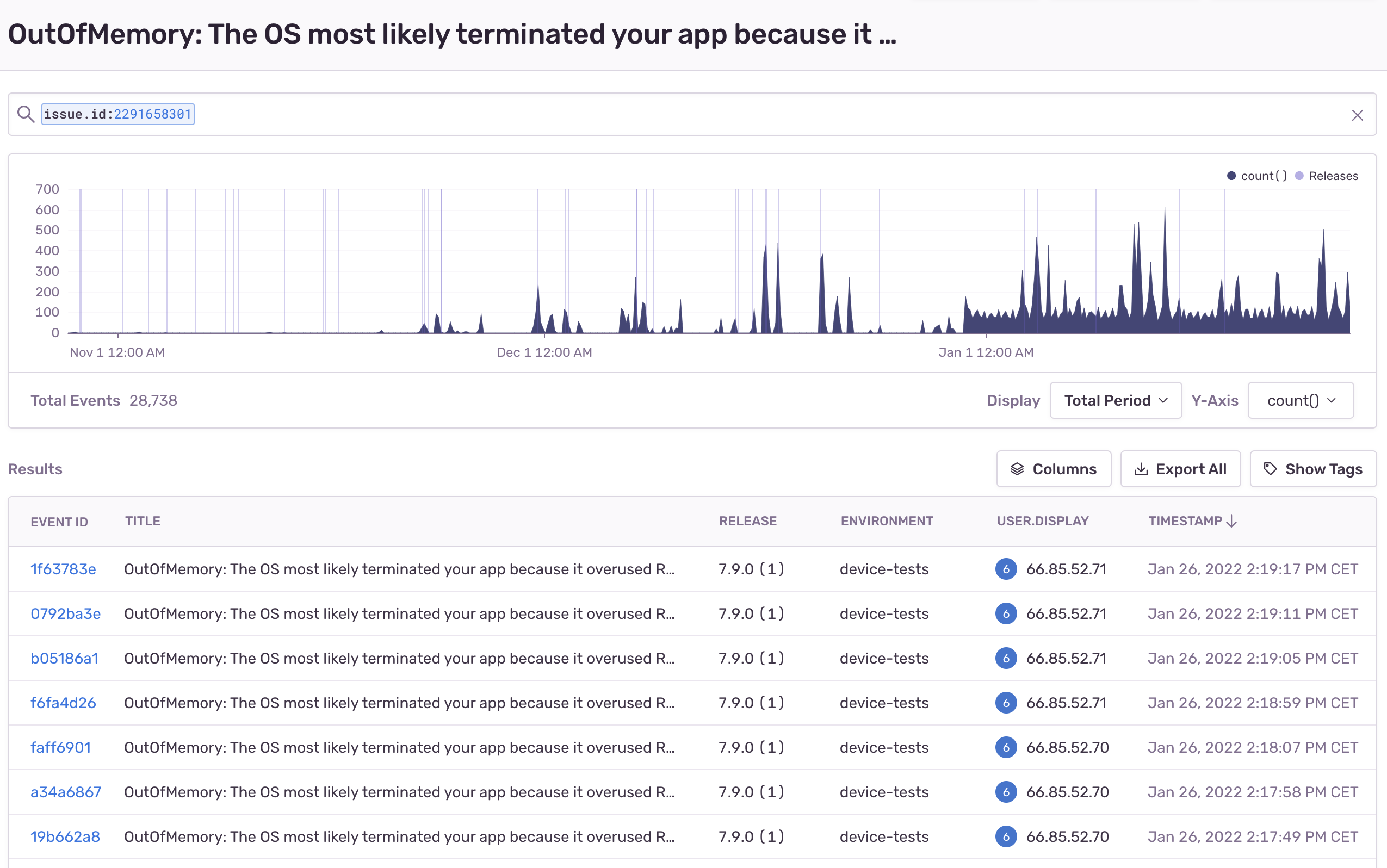
Task: Sort by the RELEASE column header
Action: pyautogui.click(x=747, y=521)
